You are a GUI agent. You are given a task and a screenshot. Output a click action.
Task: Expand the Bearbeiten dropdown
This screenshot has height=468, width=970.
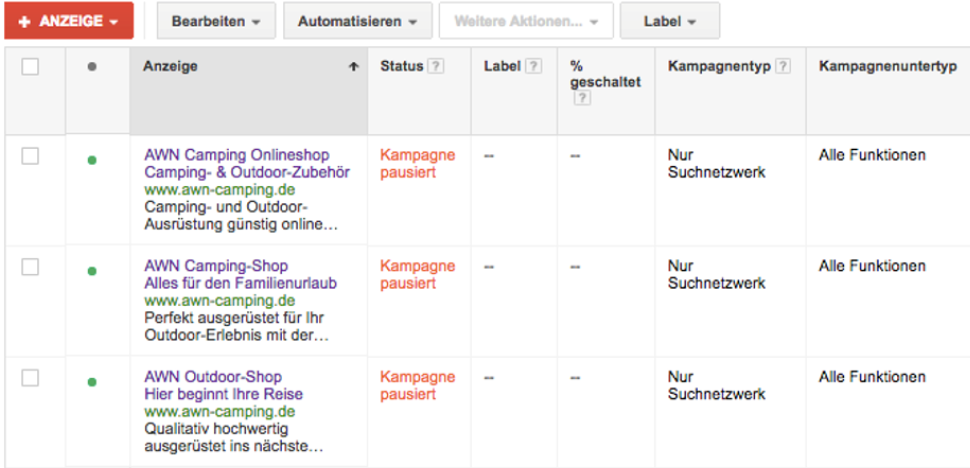coord(217,21)
